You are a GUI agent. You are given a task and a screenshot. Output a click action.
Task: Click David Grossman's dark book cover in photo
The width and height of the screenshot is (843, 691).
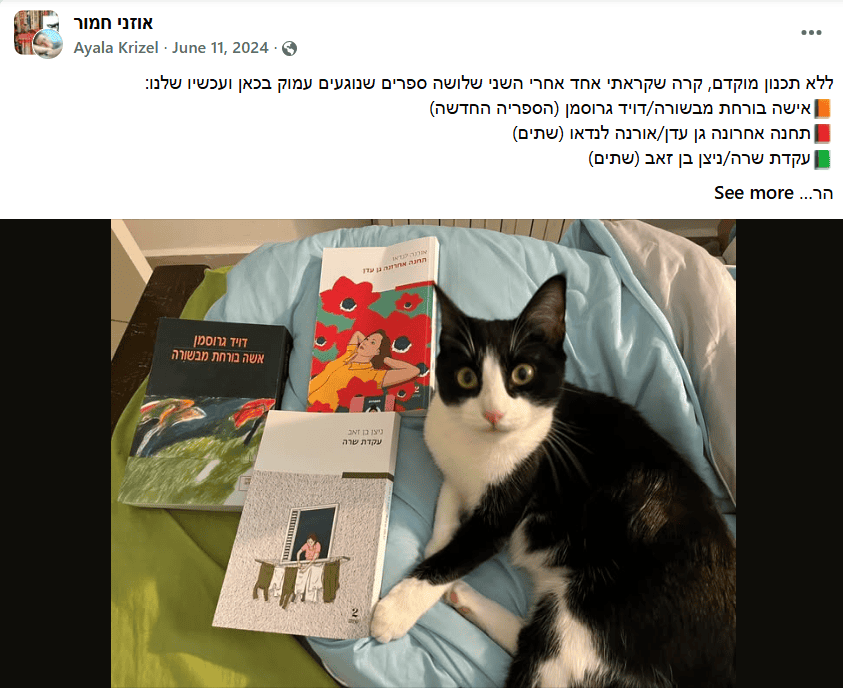click(x=204, y=414)
